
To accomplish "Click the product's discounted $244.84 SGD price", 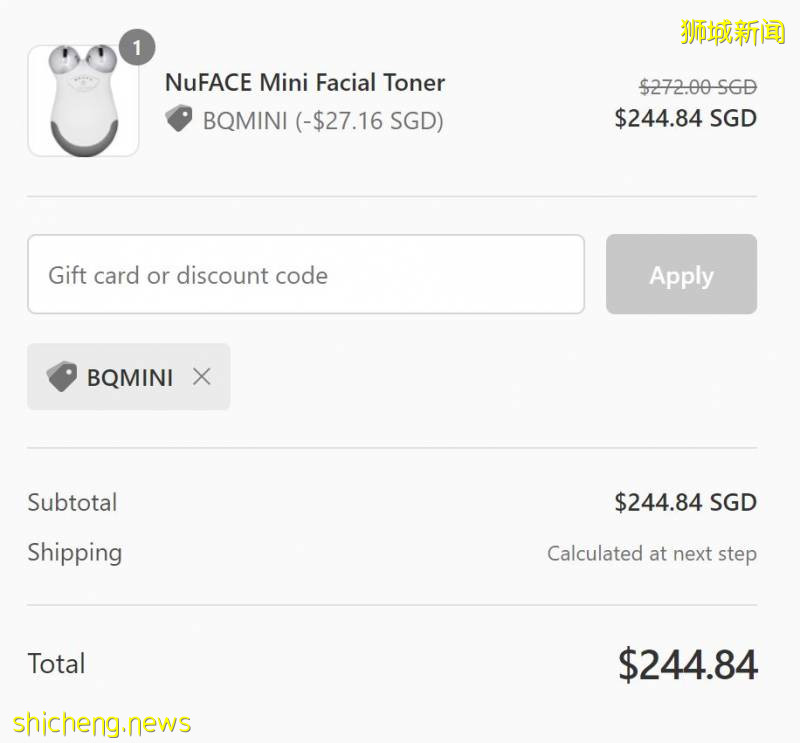I will pyautogui.click(x=685, y=118).
